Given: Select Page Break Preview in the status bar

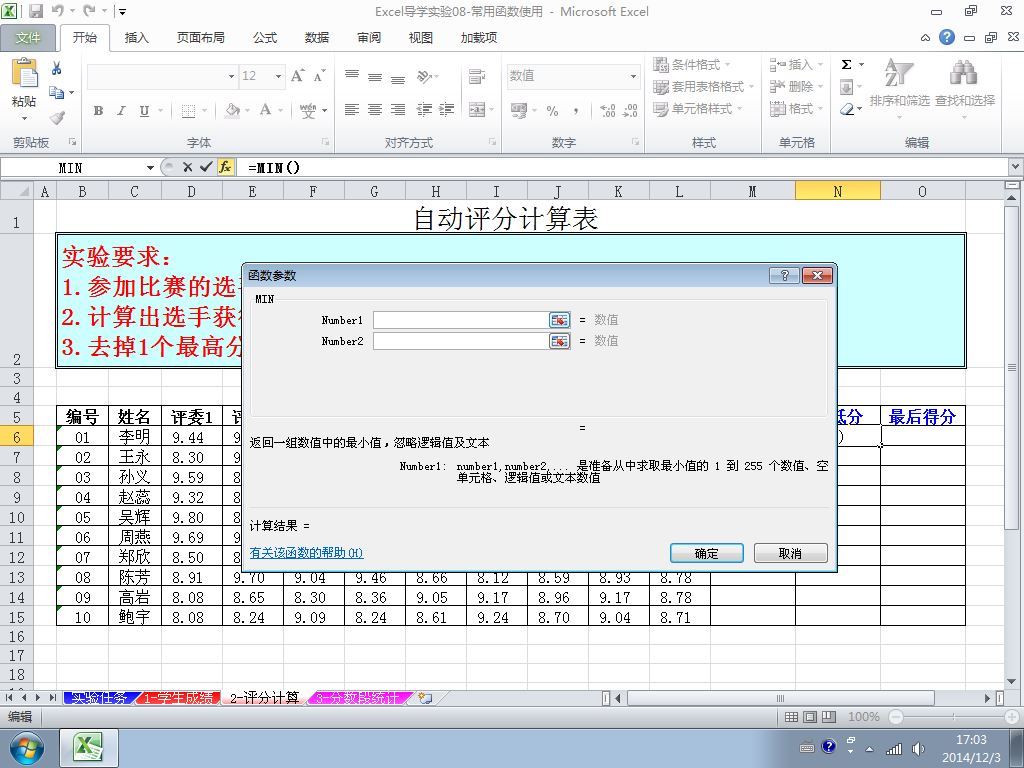Looking at the screenshot, I should point(829,717).
